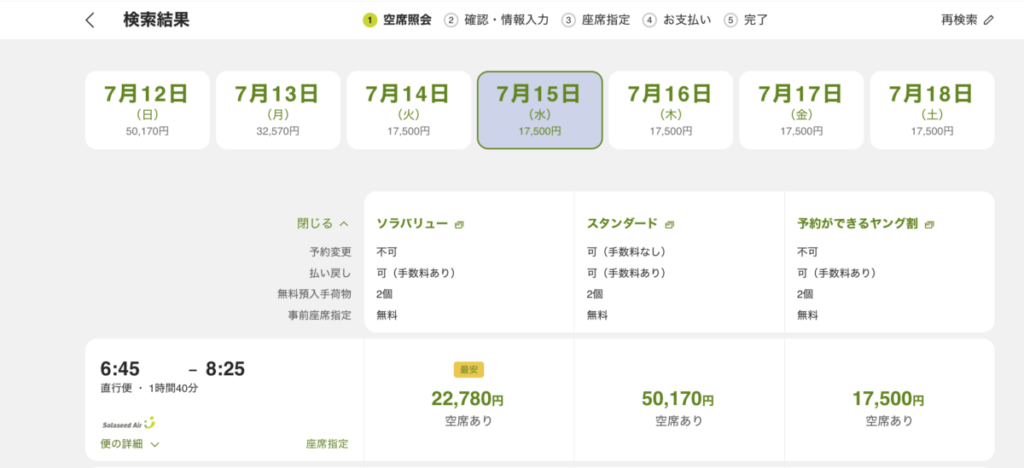
Task: Expand 便の詳細 for the 6:45 flight
Action: point(130,444)
